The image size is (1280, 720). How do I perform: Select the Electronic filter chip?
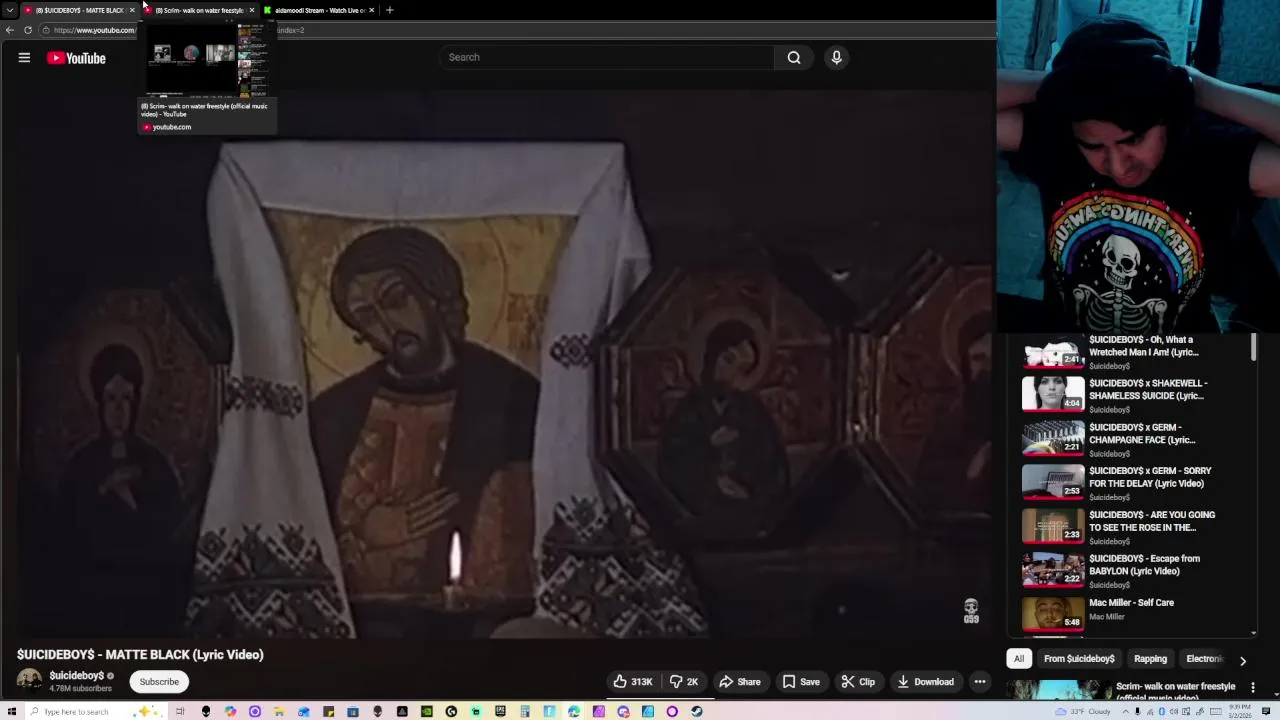1204,659
